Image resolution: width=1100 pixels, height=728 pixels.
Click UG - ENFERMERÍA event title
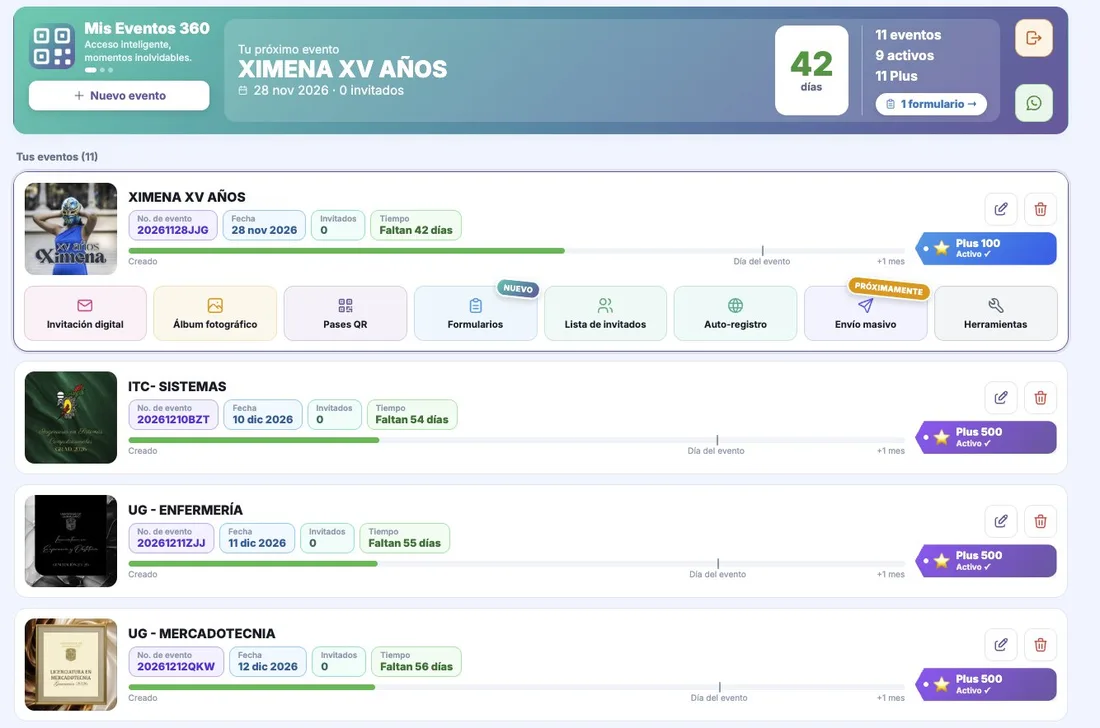(185, 510)
